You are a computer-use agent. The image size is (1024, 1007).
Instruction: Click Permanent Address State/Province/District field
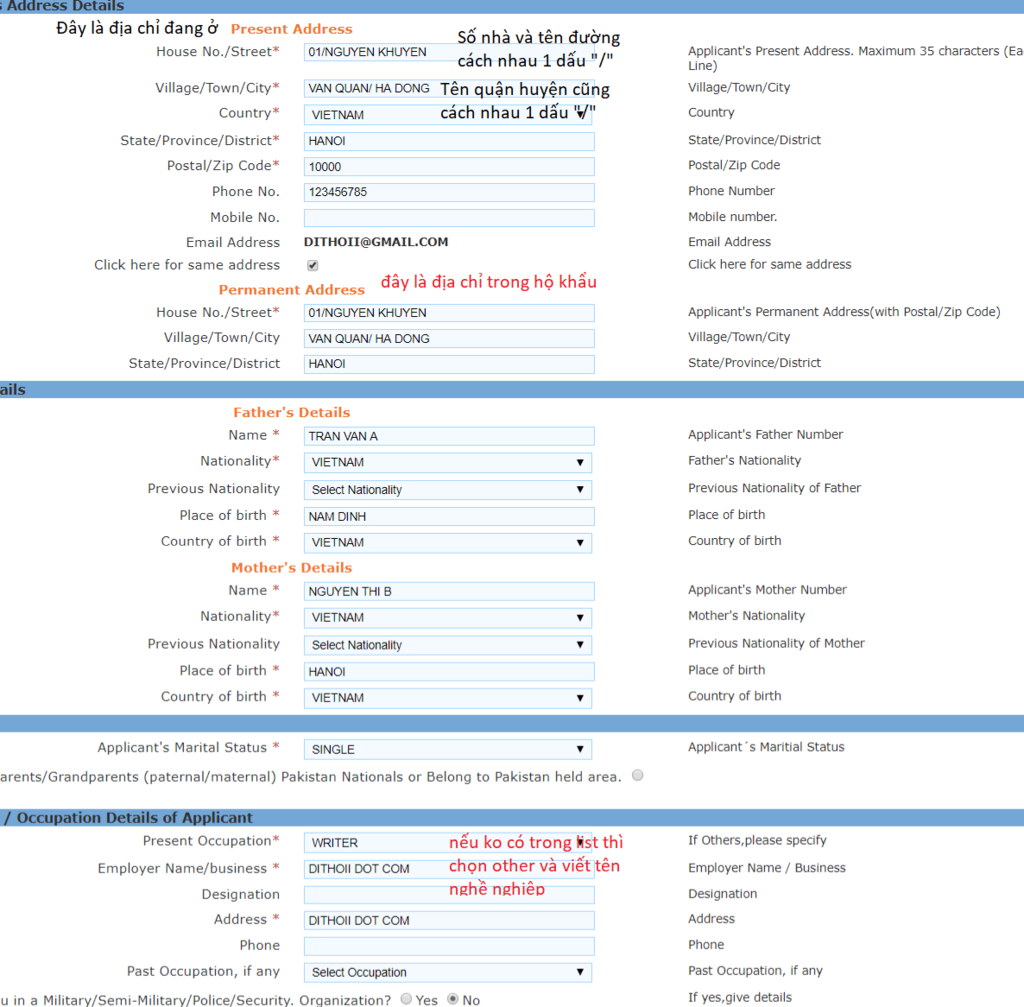coord(449,364)
